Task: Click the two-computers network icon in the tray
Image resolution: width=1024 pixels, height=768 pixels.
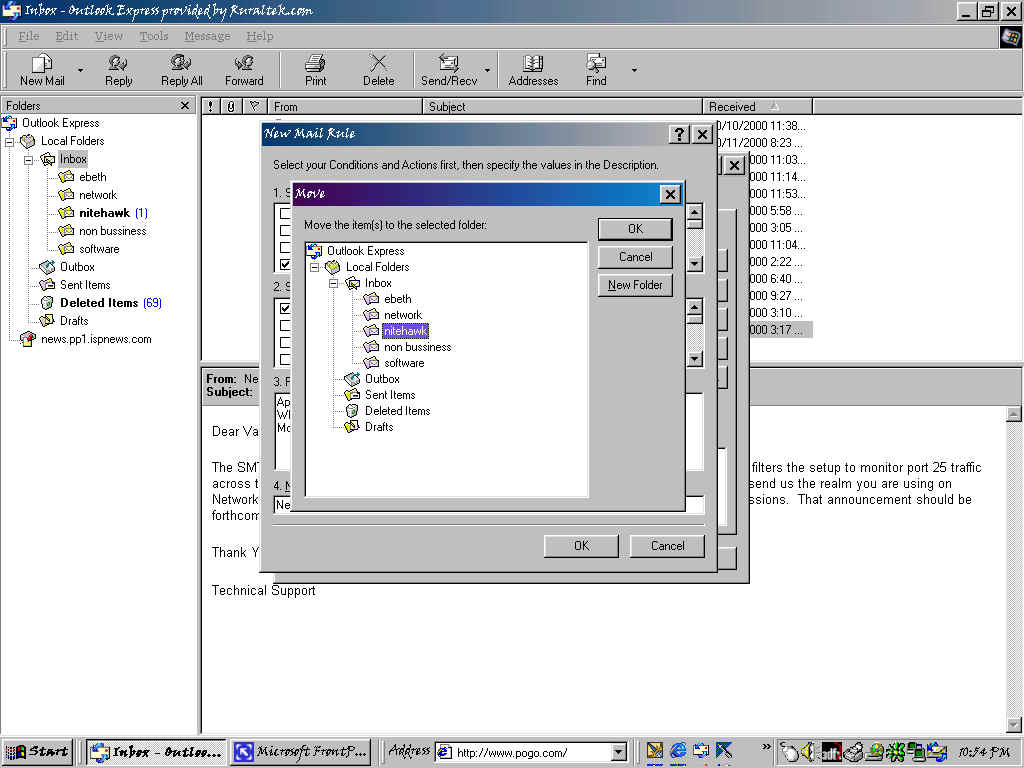Action: (x=916, y=752)
